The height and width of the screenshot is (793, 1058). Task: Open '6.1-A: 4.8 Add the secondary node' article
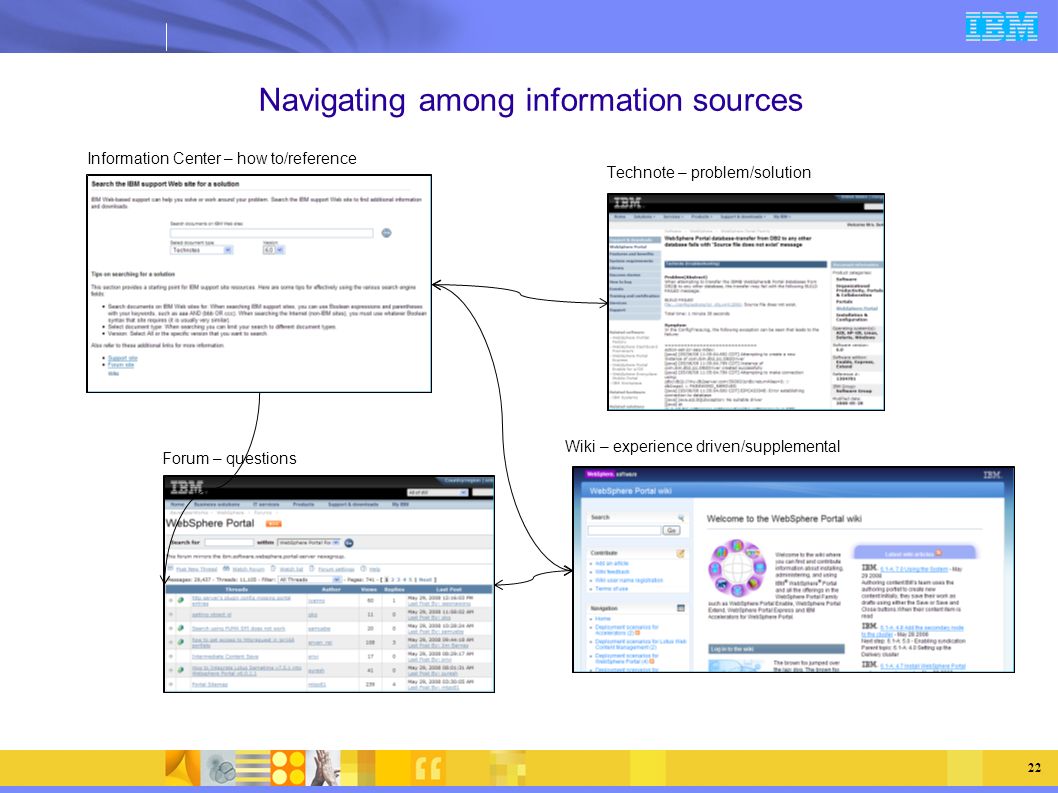[x=913, y=630]
